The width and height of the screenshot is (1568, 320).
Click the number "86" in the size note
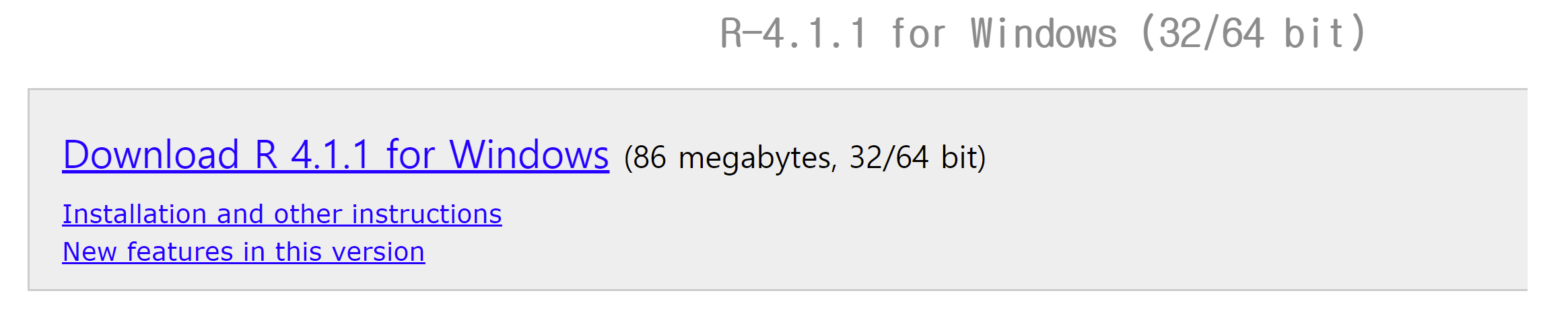tap(650, 158)
